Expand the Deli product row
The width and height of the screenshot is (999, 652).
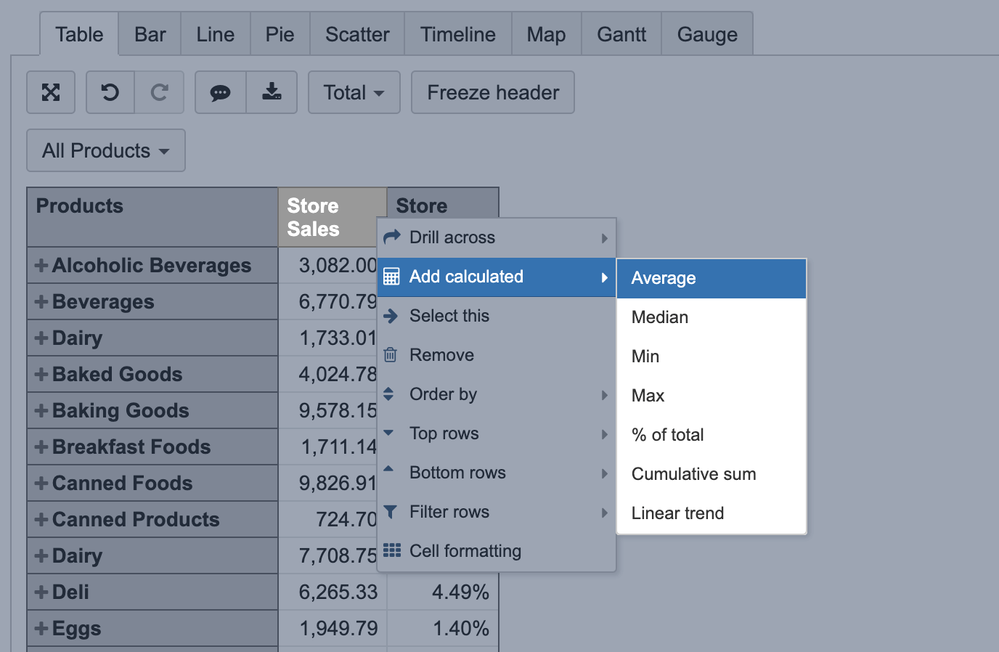[x=41, y=592]
